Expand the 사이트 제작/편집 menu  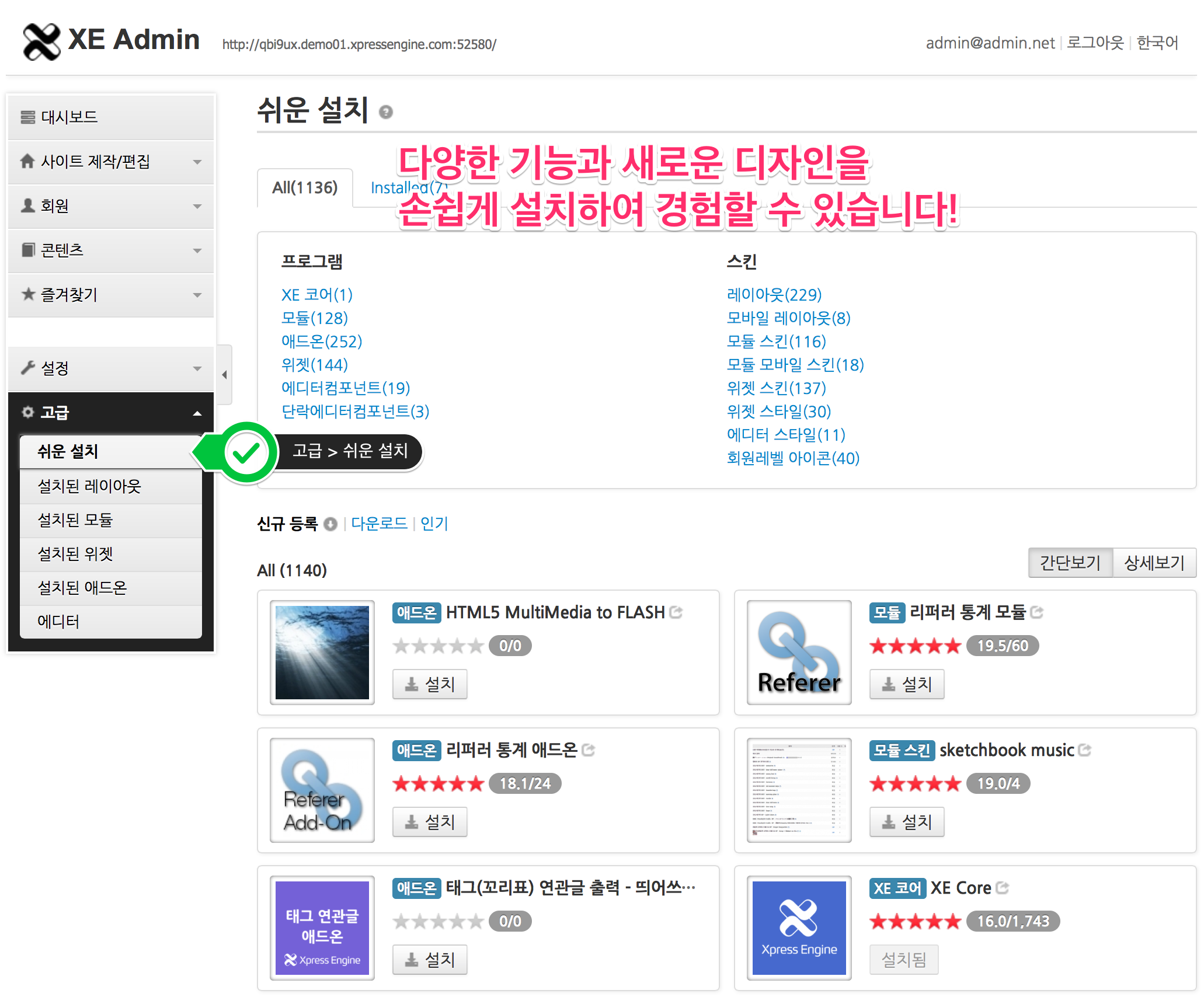(x=197, y=162)
